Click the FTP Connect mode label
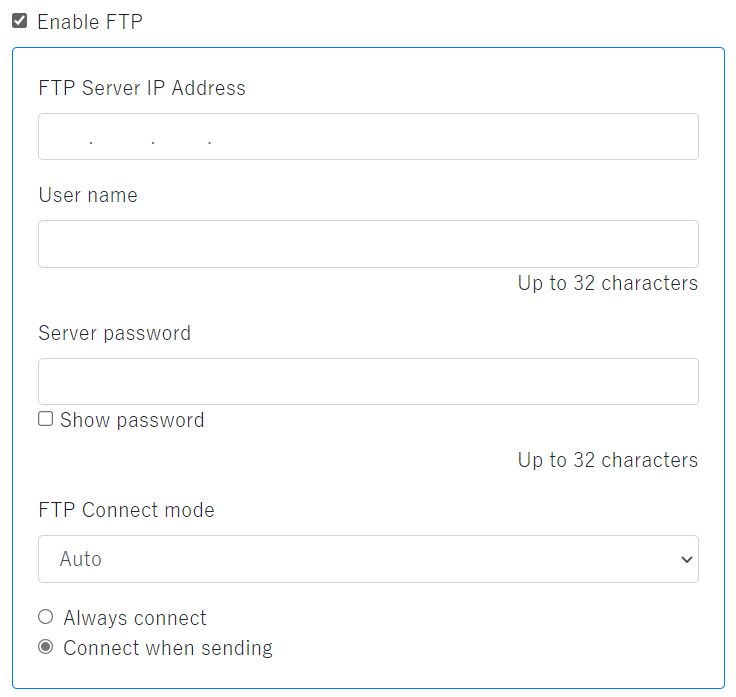The width and height of the screenshot is (736, 697). 126,510
